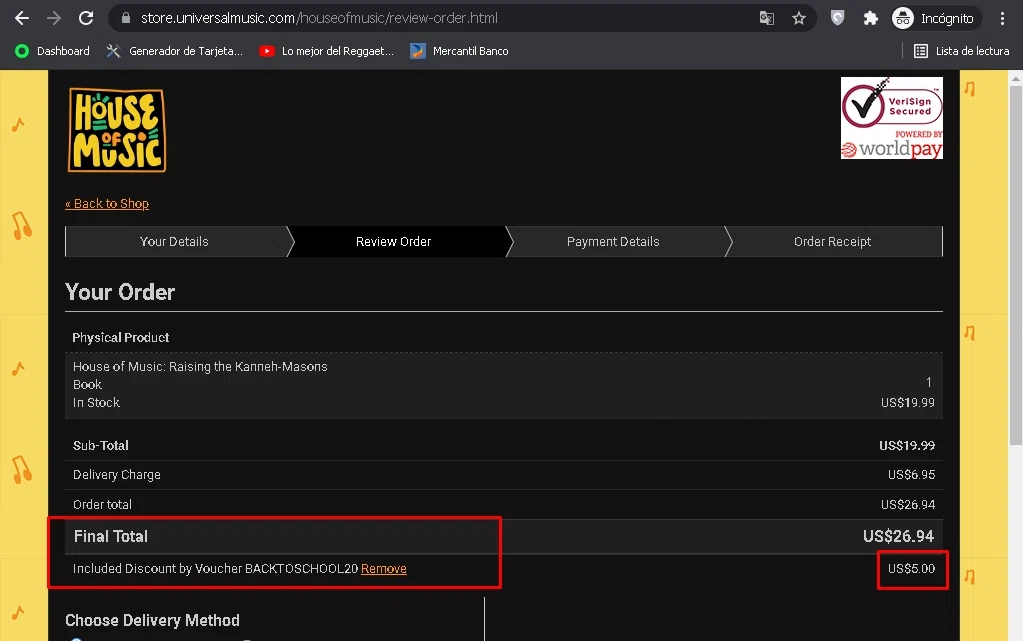The image size is (1023, 641).
Task: Open the Dashboard bookmark
Action: (x=52, y=51)
